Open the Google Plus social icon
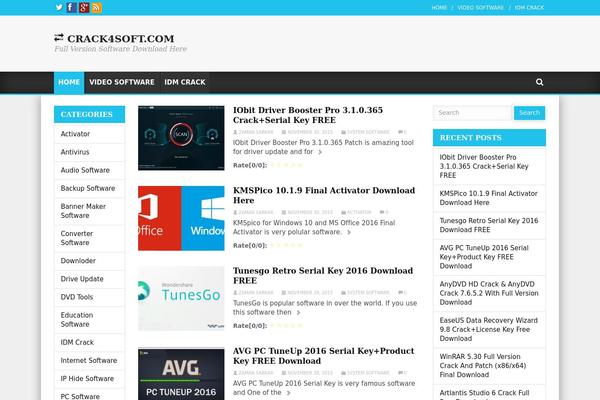 (x=84, y=7)
